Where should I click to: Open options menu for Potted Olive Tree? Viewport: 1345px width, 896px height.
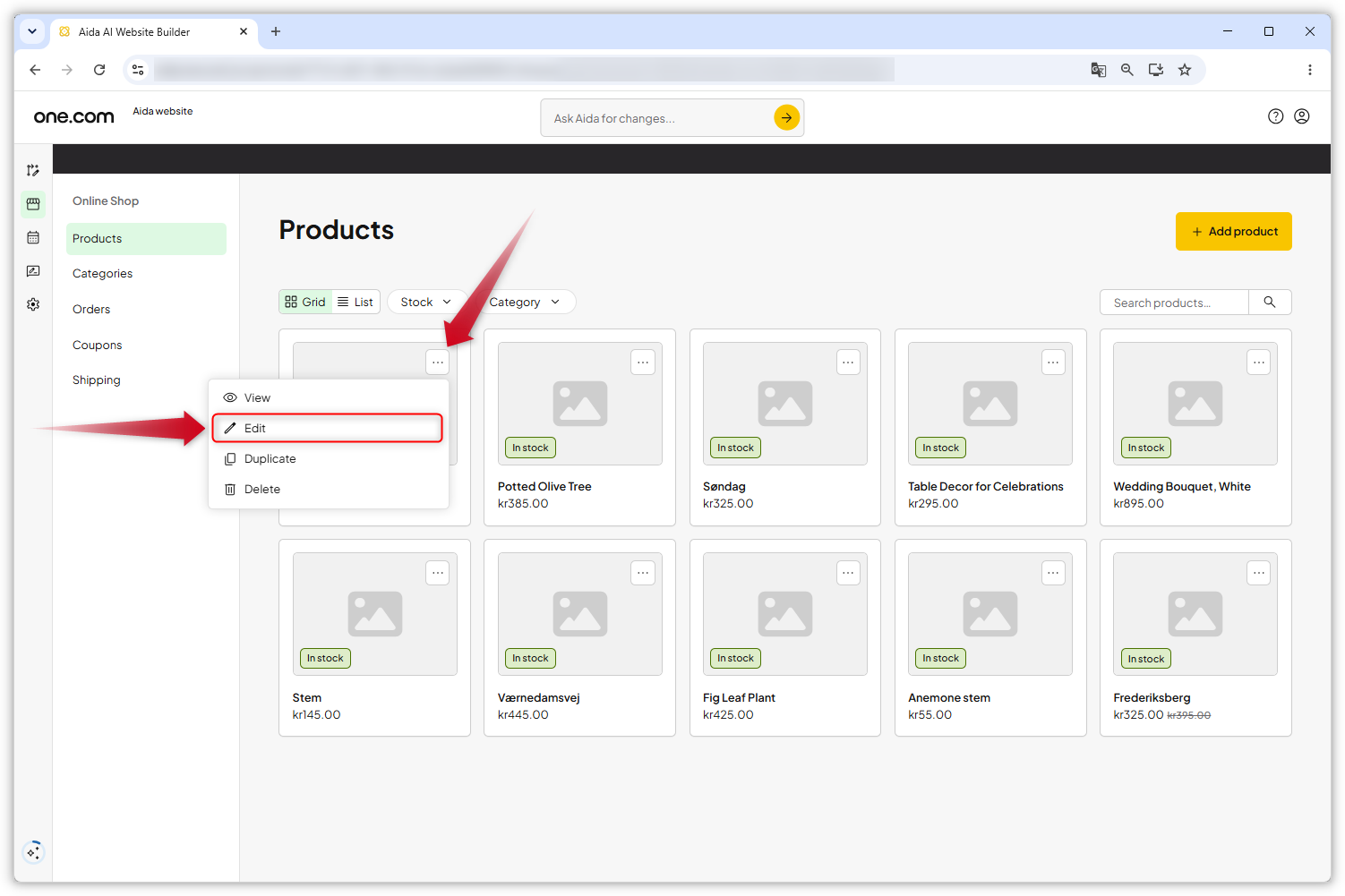point(643,363)
